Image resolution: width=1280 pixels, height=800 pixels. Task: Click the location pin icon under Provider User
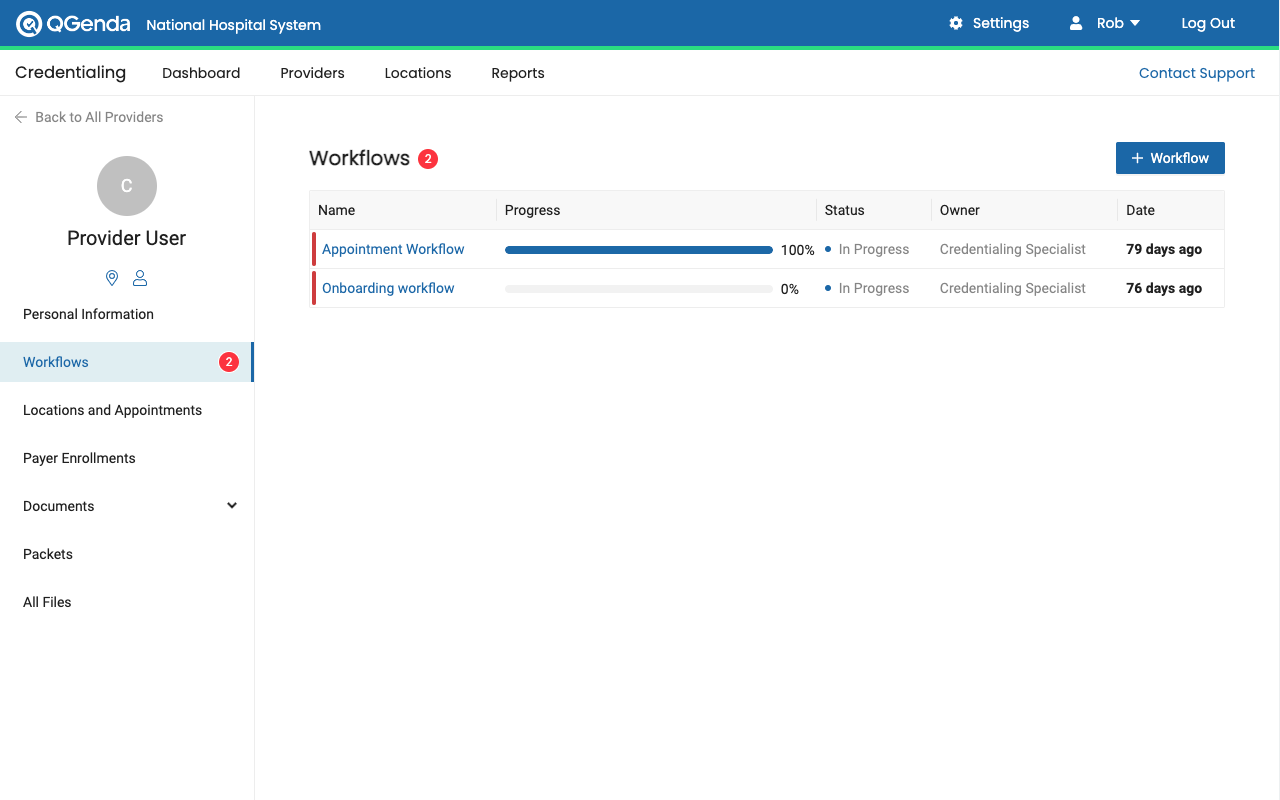[112, 278]
